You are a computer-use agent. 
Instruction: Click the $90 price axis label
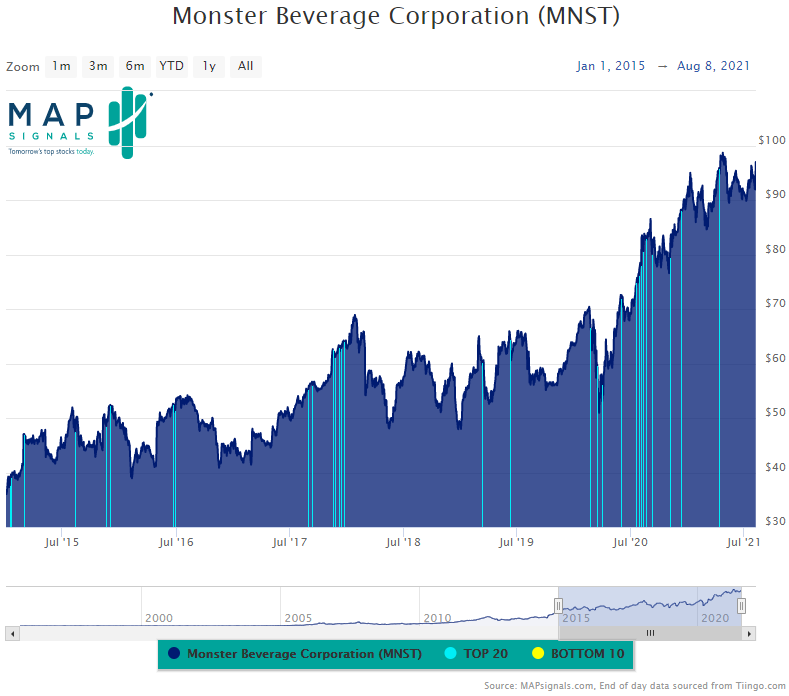[775, 194]
